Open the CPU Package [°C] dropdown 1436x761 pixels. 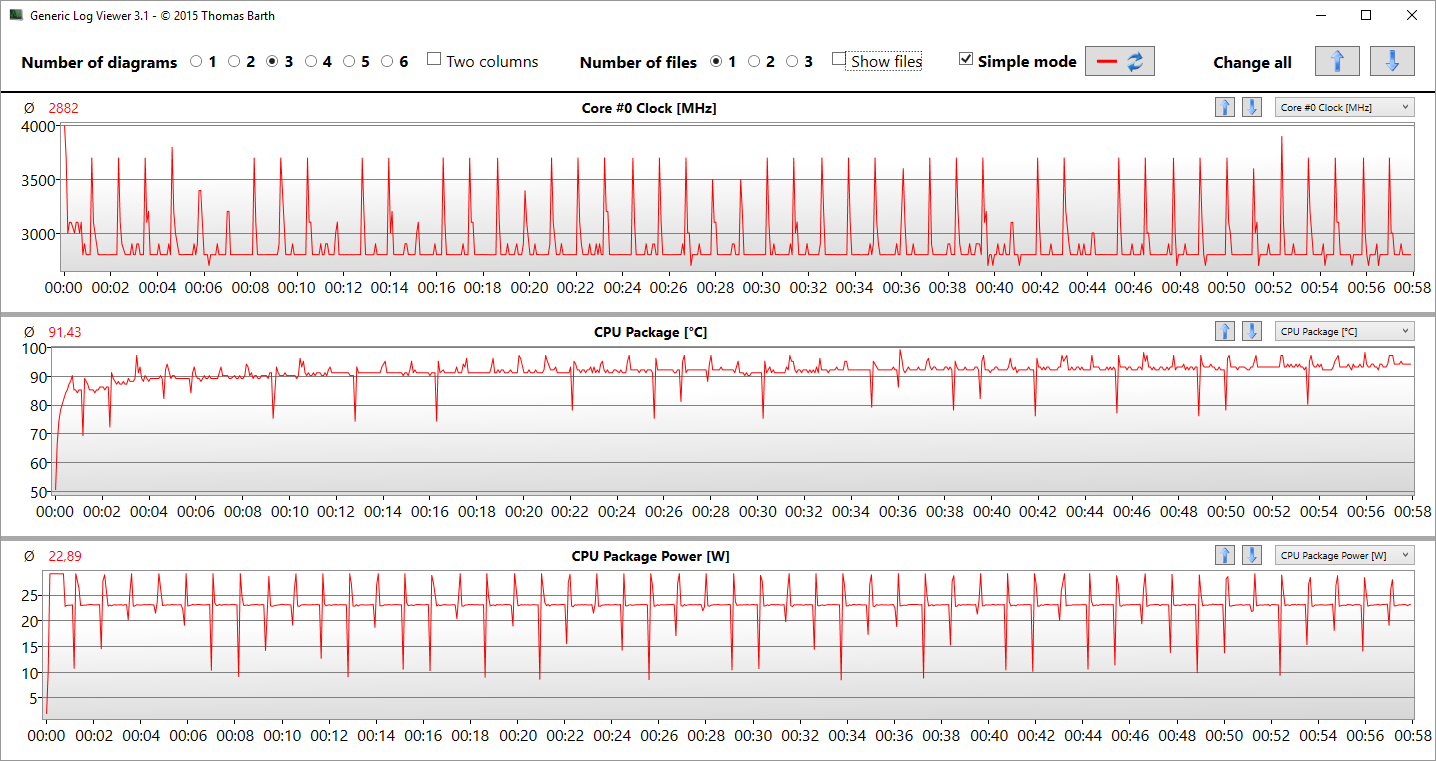coord(1344,331)
